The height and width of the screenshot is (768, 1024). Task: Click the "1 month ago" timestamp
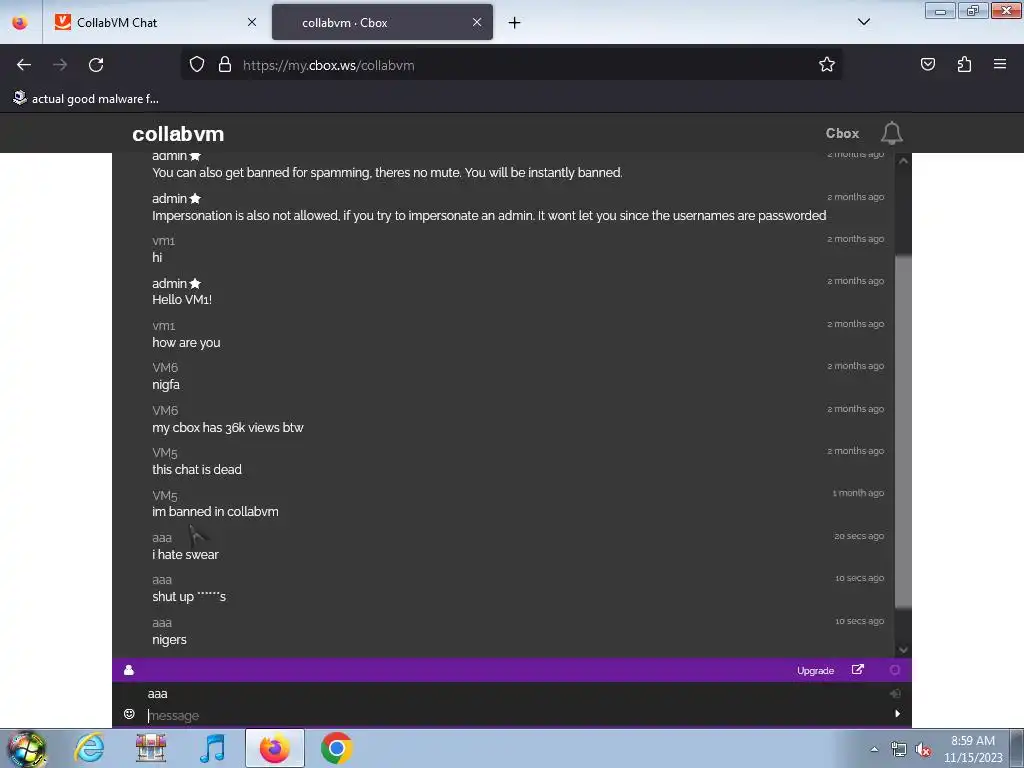[x=858, y=493]
